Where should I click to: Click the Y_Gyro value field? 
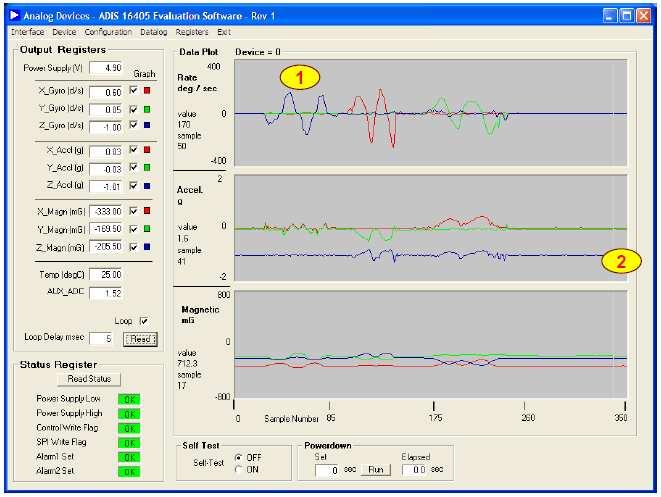pos(106,110)
